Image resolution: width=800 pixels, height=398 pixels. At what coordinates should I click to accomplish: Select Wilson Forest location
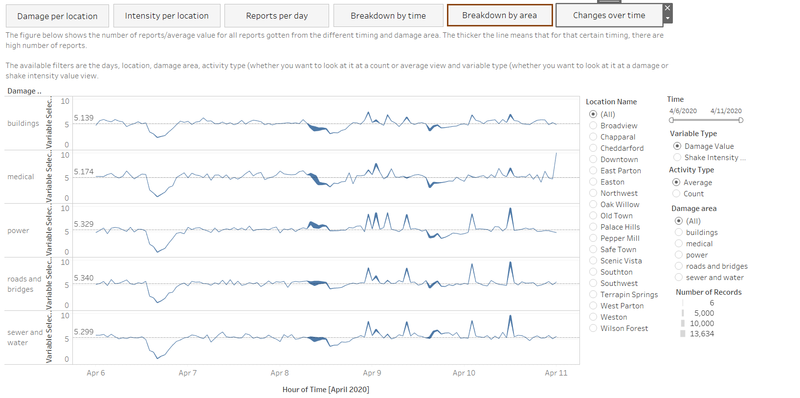point(593,329)
